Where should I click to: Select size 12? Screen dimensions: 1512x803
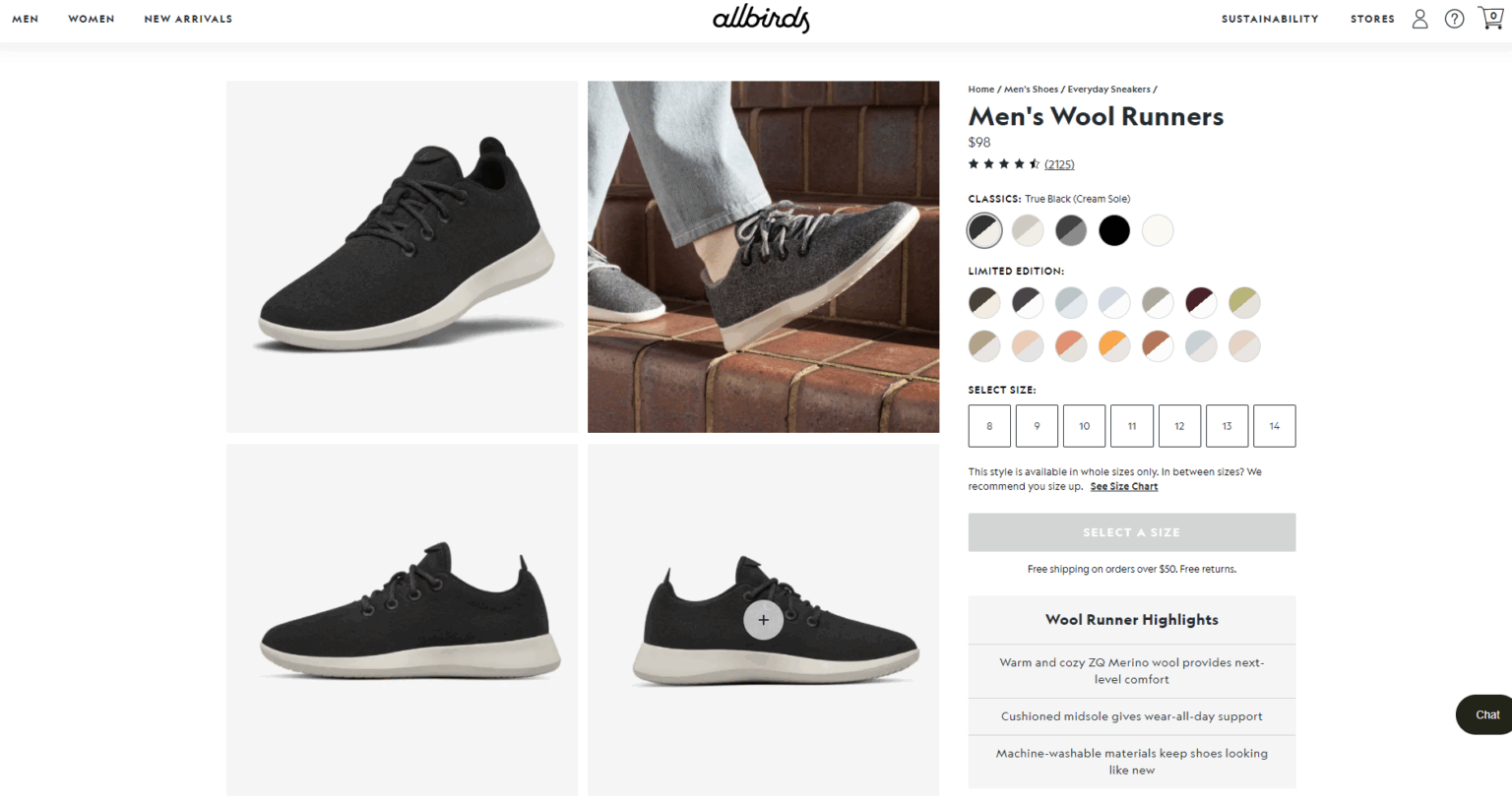pos(1179,425)
